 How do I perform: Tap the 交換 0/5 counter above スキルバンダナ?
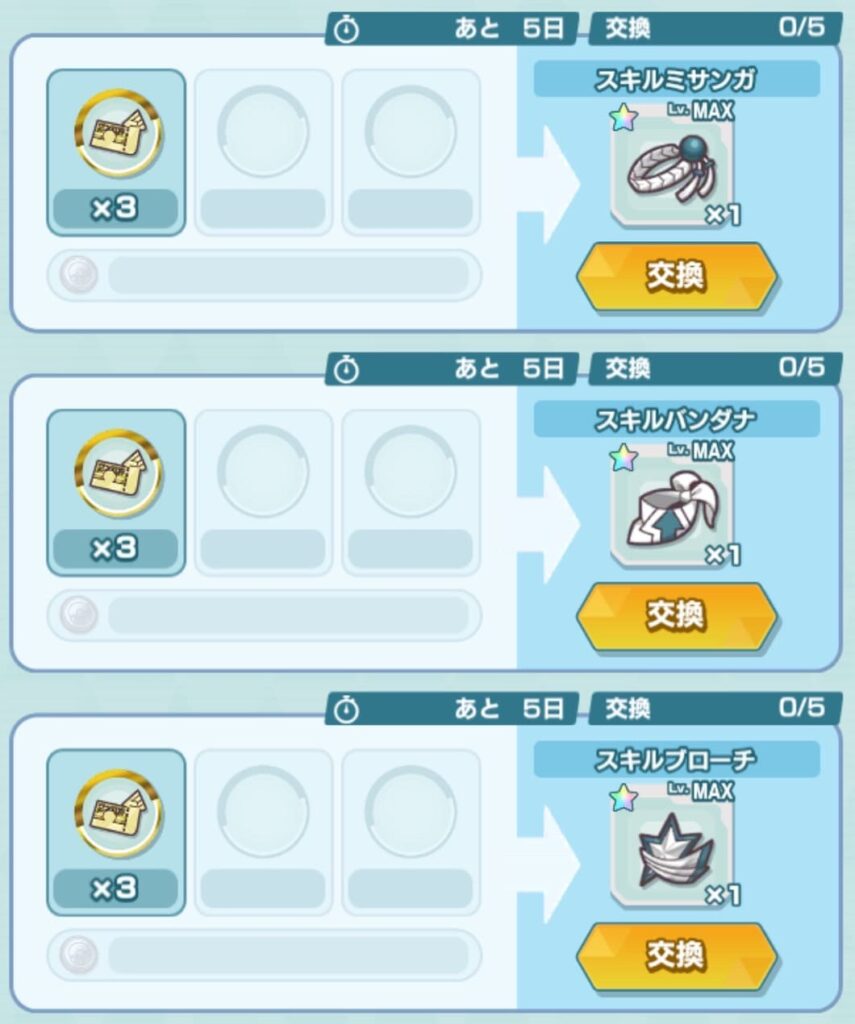coord(715,368)
